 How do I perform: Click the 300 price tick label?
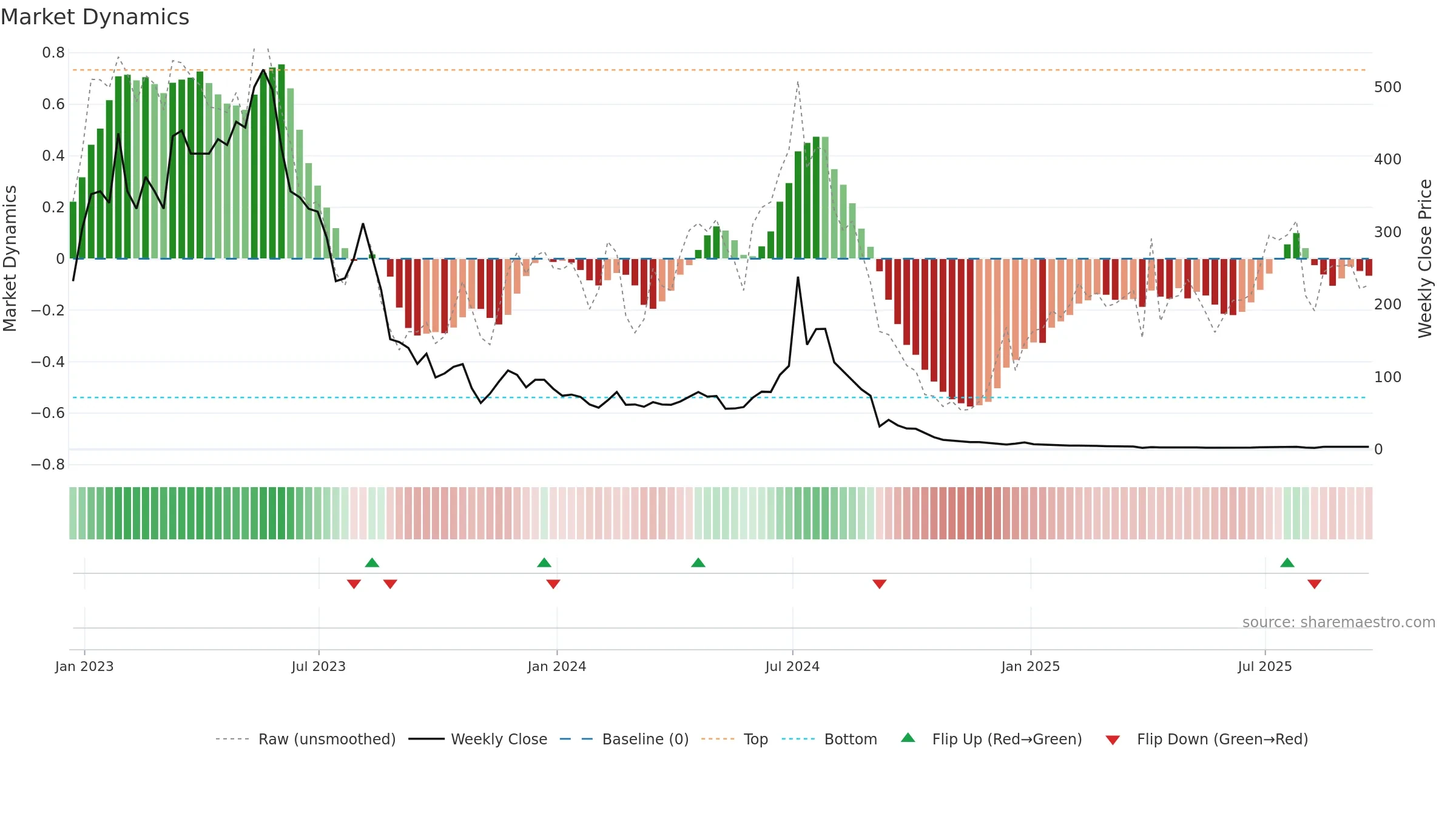click(x=1388, y=232)
